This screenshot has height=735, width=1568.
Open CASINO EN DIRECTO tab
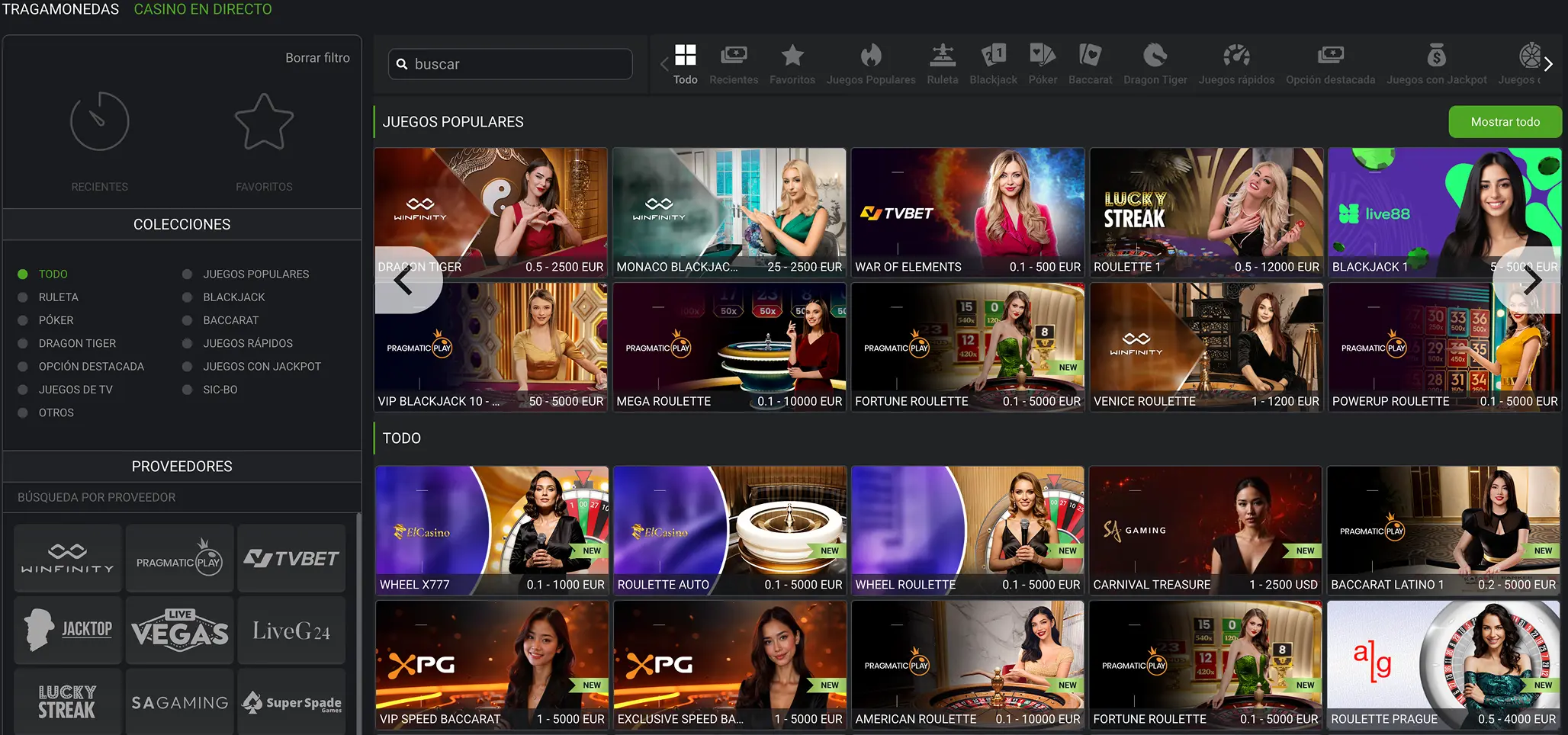pos(203,9)
